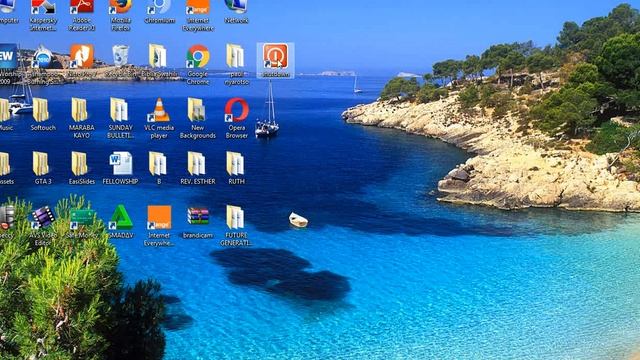Select the VLC media player cone

(159, 118)
